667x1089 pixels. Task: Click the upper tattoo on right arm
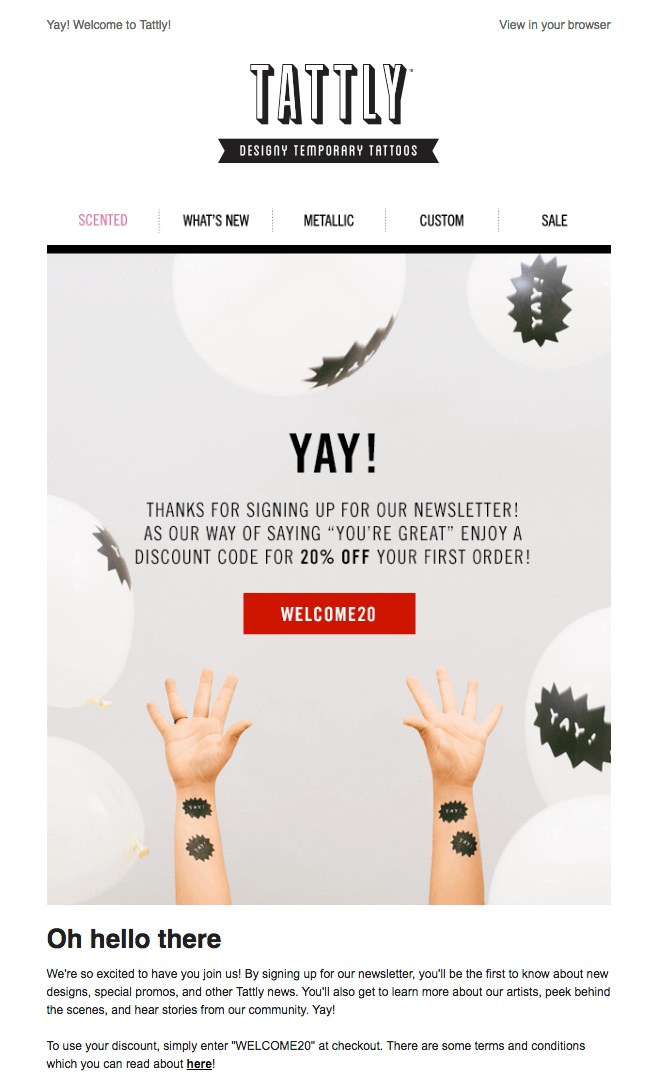coord(453,810)
